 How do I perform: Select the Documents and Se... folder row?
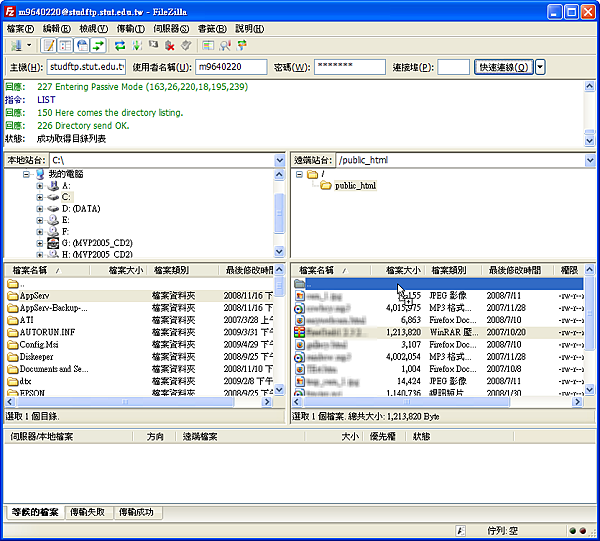140,369
